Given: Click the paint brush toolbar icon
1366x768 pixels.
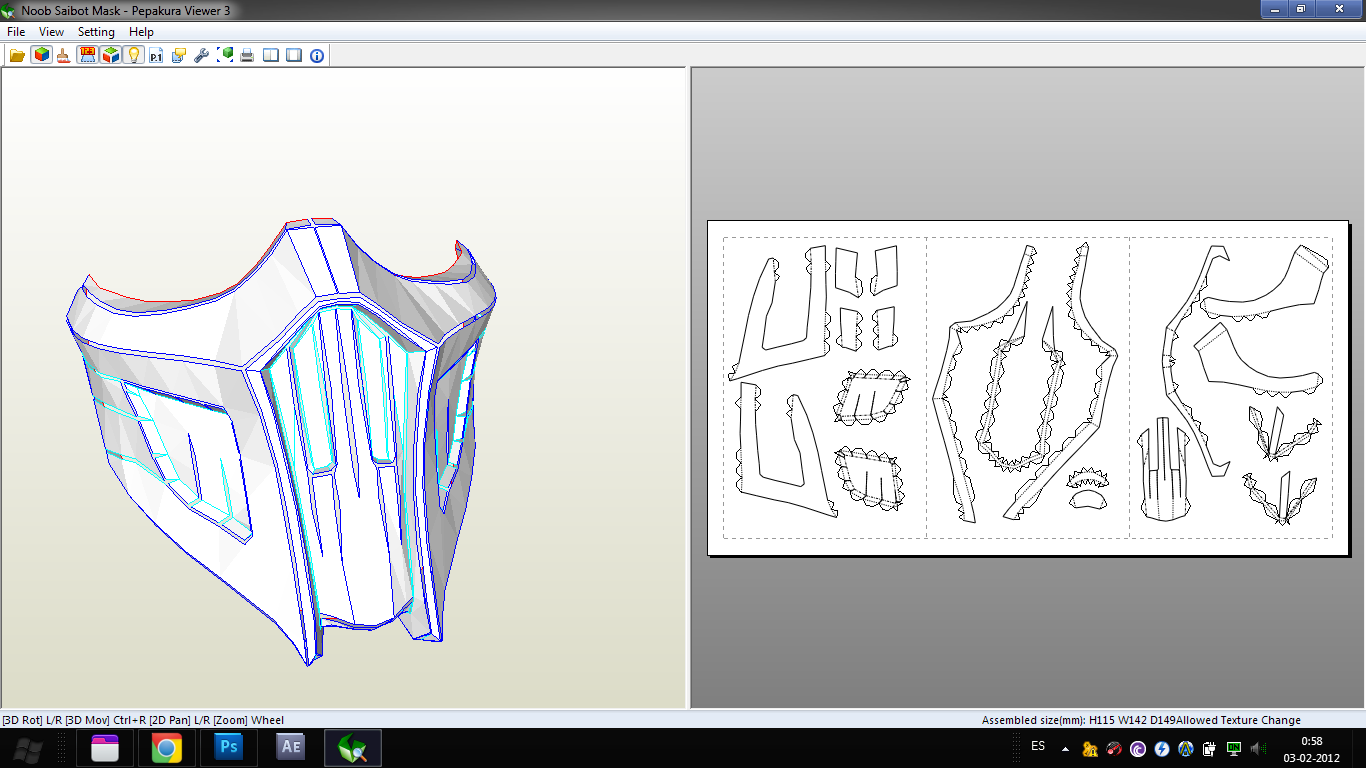Looking at the screenshot, I should 64,55.
